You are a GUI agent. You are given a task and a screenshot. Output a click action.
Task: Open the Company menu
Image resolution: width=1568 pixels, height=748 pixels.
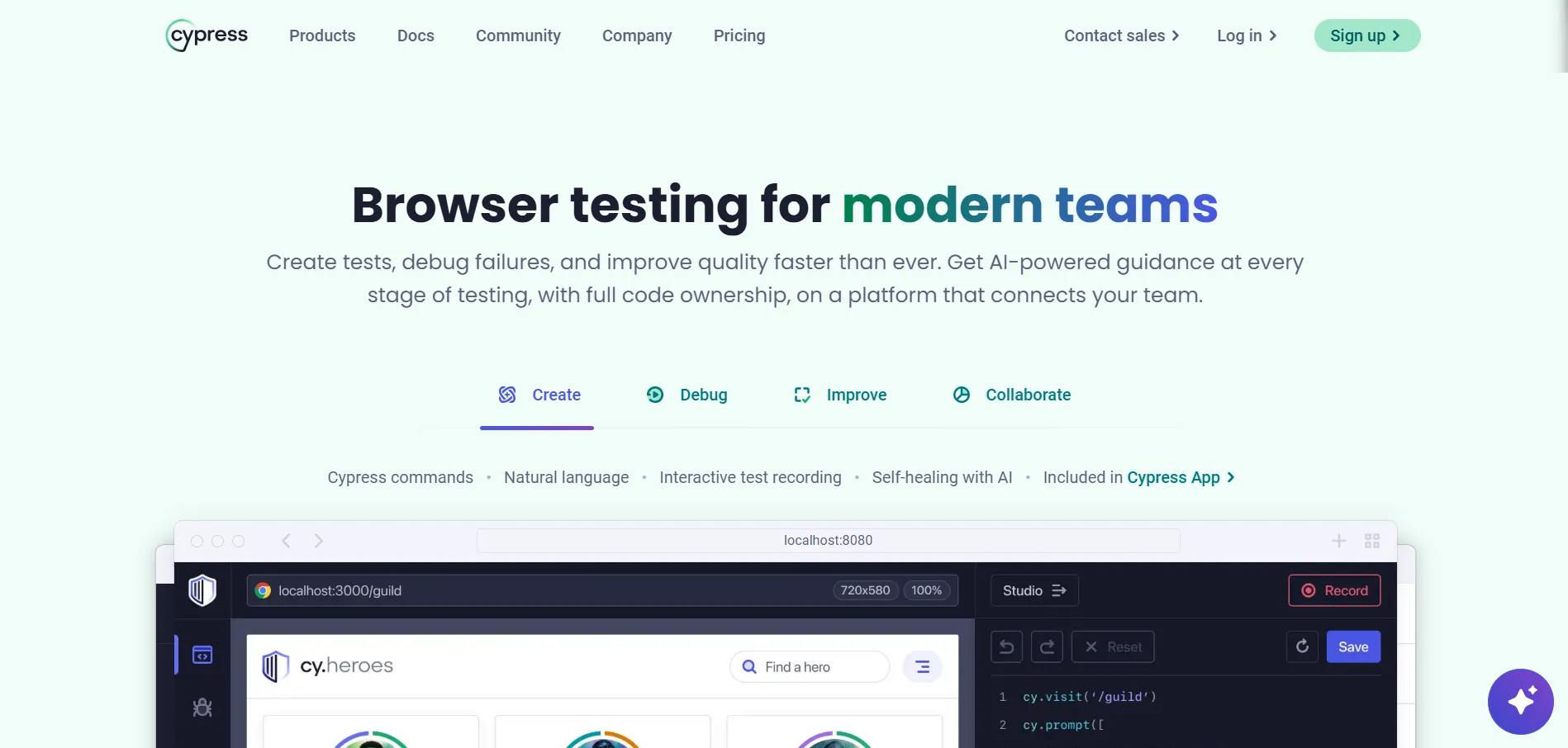click(x=637, y=36)
